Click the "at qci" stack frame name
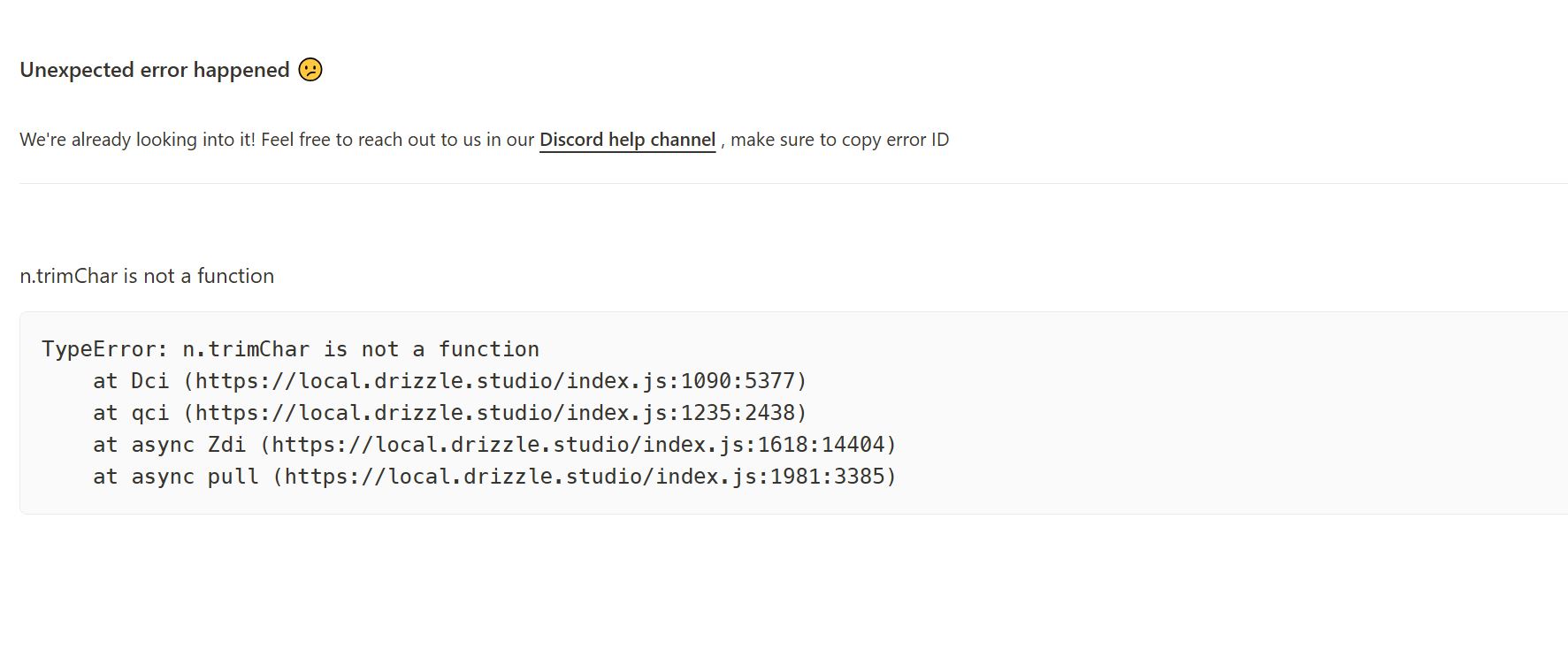Screen dimensions: 1568x649 131,413
